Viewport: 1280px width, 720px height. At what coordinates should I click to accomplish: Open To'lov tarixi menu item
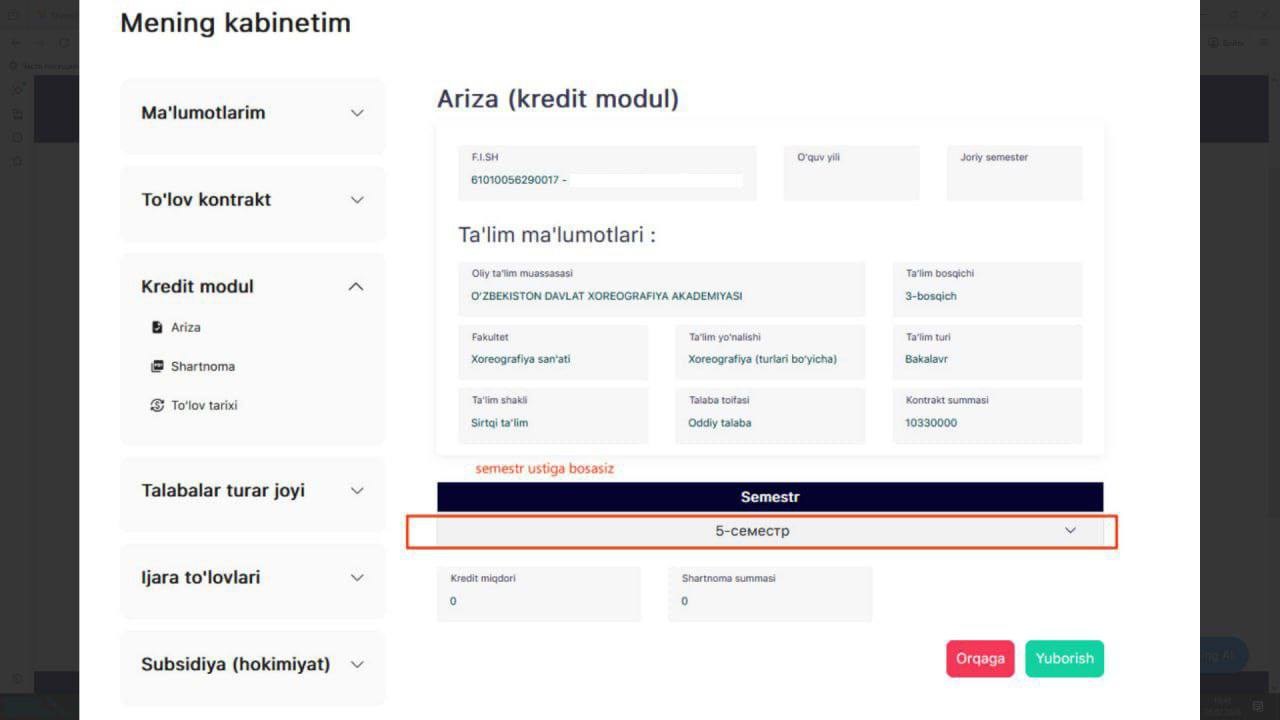[204, 405]
